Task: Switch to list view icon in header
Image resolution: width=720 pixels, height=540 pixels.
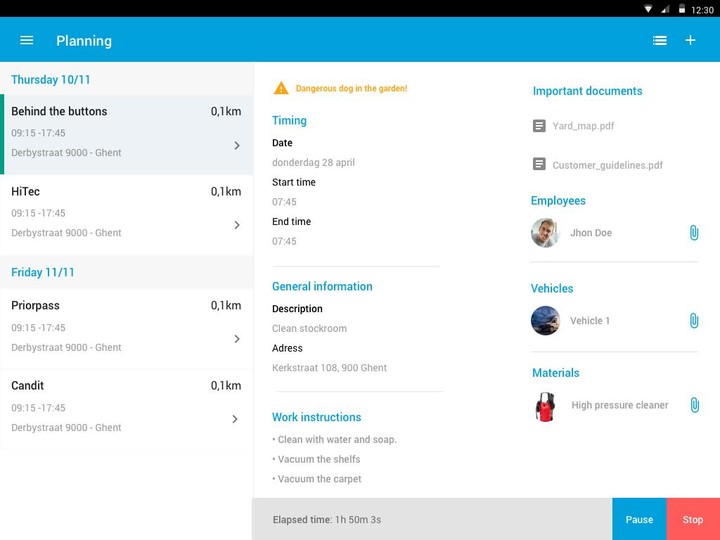Action: 660,40
